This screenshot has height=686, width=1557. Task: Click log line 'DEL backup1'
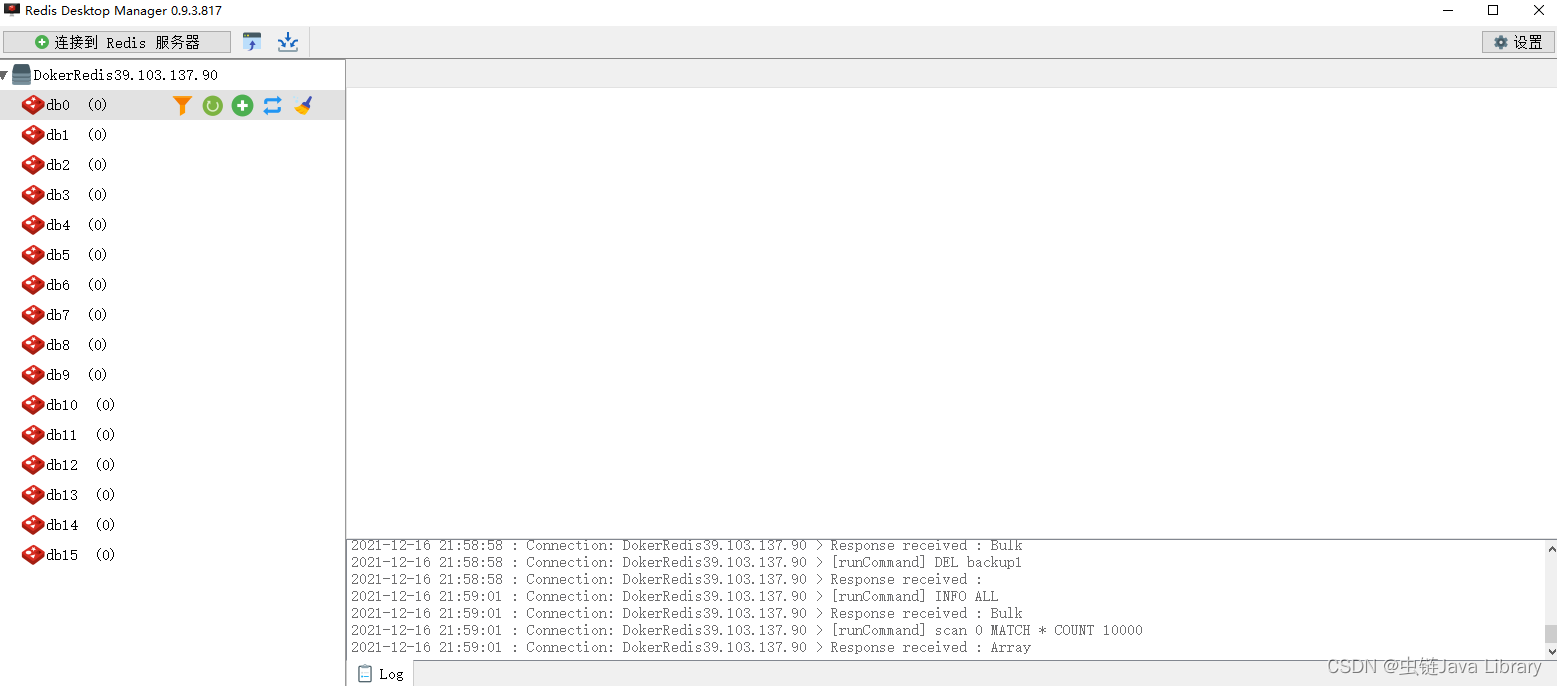[686, 562]
